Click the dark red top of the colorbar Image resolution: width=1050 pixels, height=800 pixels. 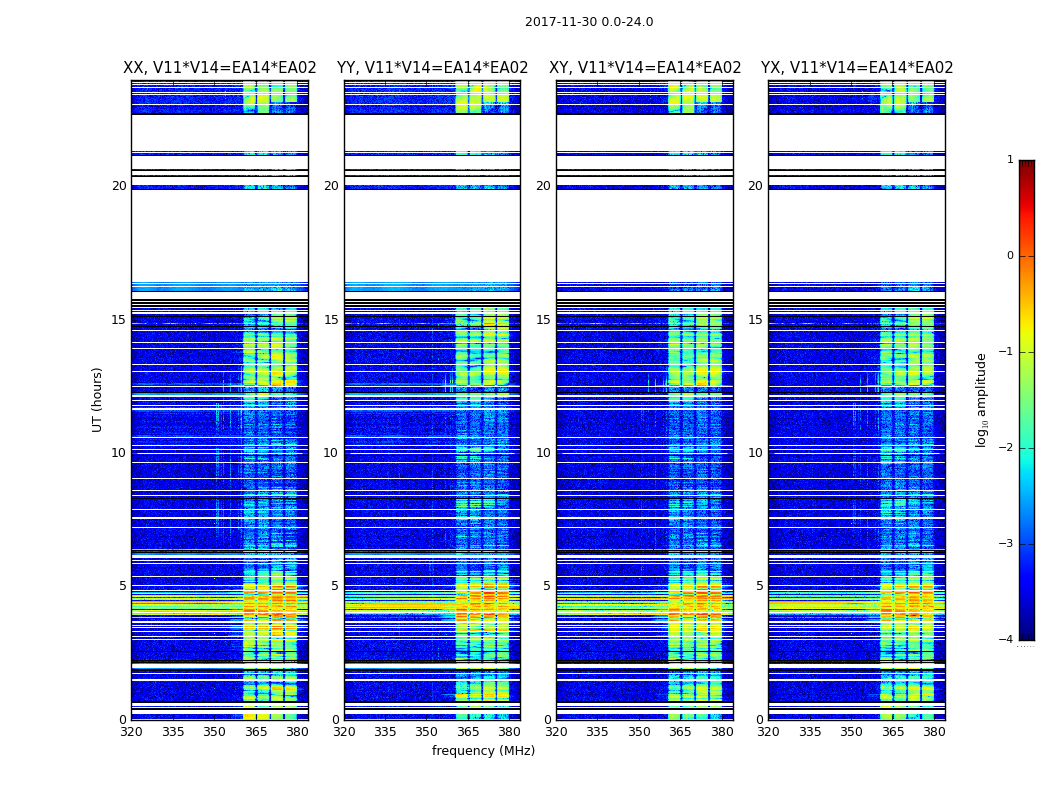[1027, 165]
